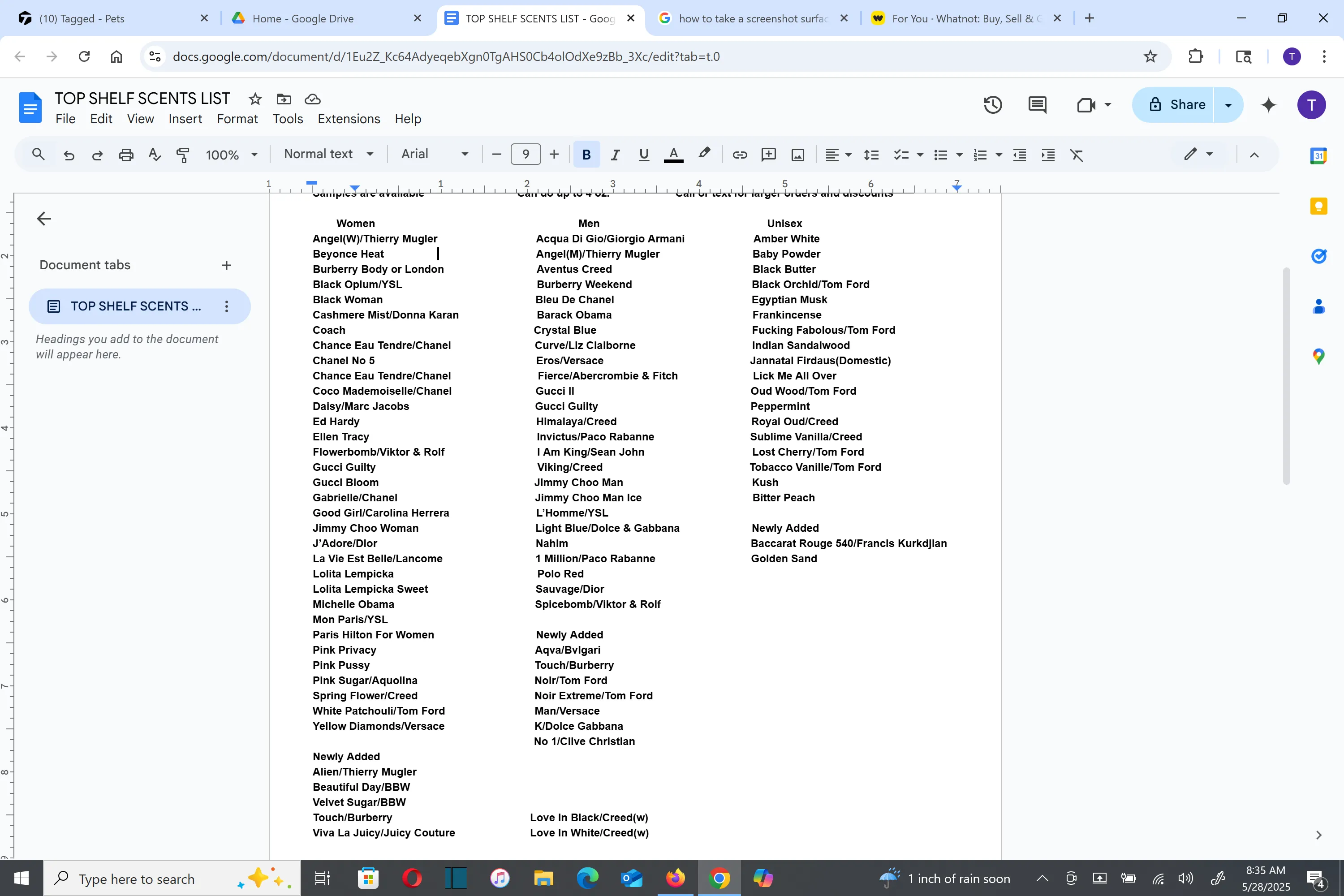Increase the font size

tap(554, 154)
